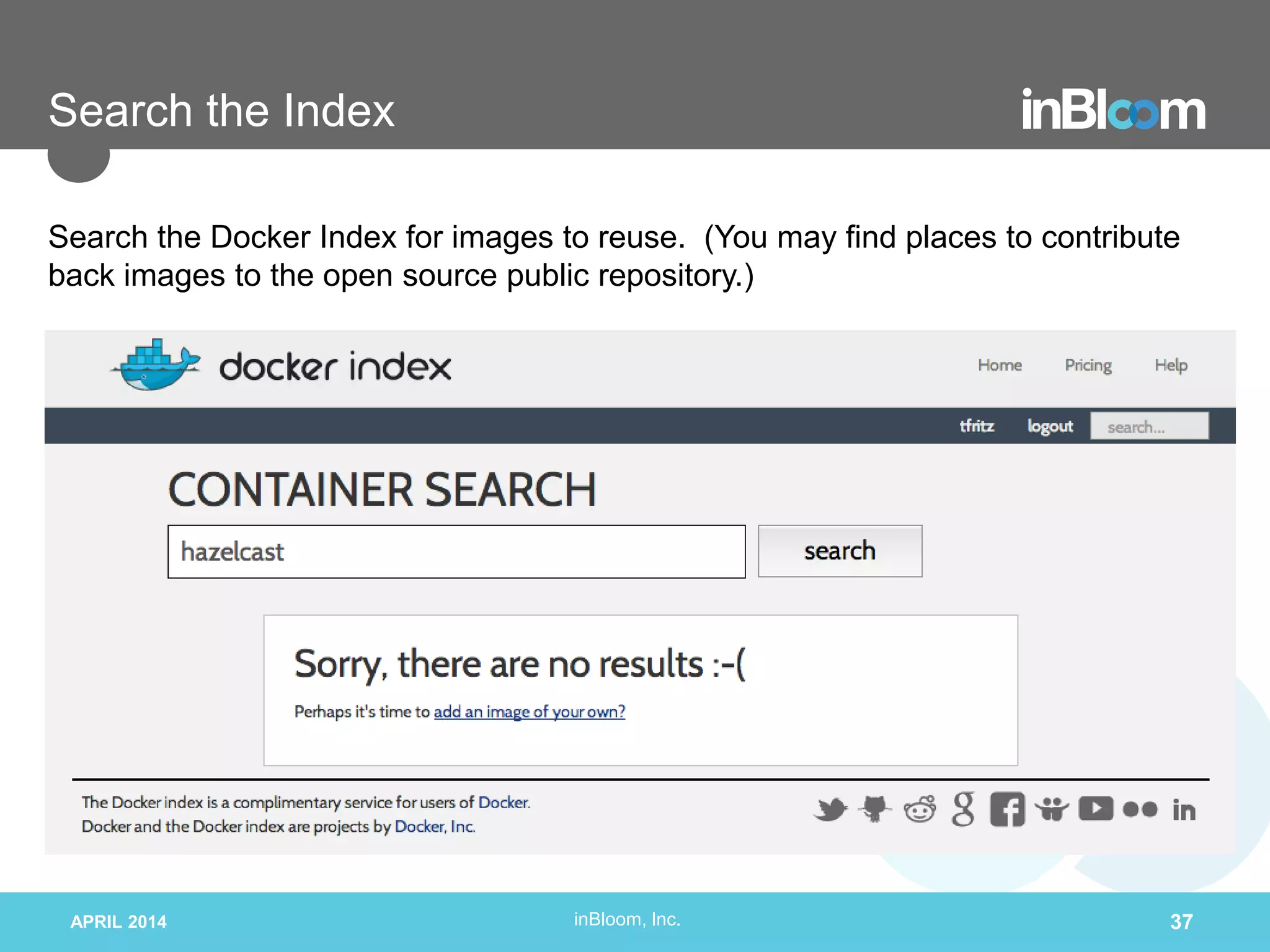1270x952 pixels.
Task: Open the Help page
Action: click(x=1171, y=365)
